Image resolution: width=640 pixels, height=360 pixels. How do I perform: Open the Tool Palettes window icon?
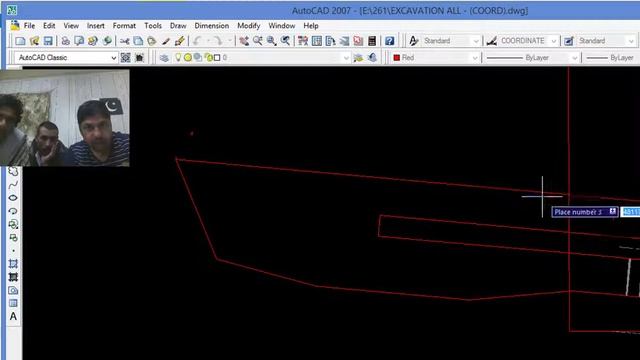(x=331, y=41)
